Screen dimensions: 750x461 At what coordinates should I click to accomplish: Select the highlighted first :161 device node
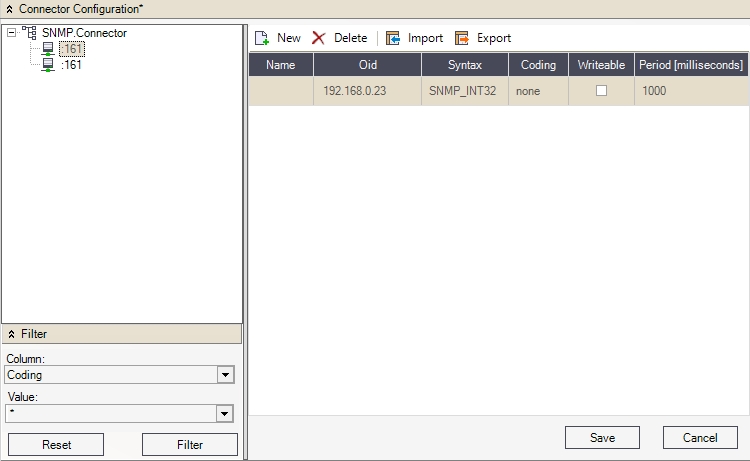pos(71,49)
